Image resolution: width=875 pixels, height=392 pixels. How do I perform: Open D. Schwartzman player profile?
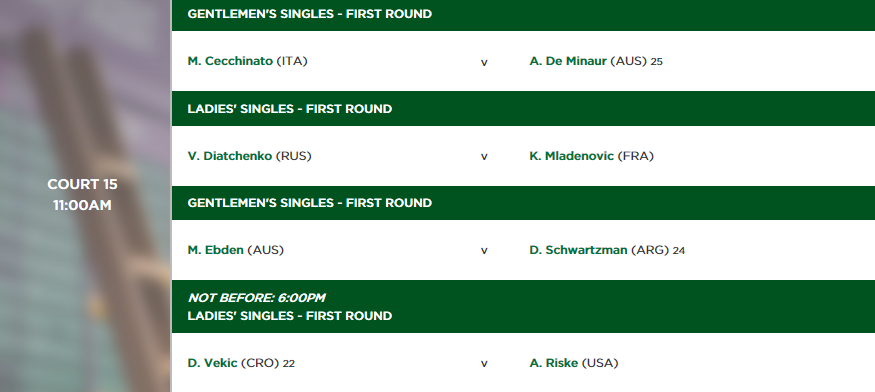pyautogui.click(x=578, y=250)
